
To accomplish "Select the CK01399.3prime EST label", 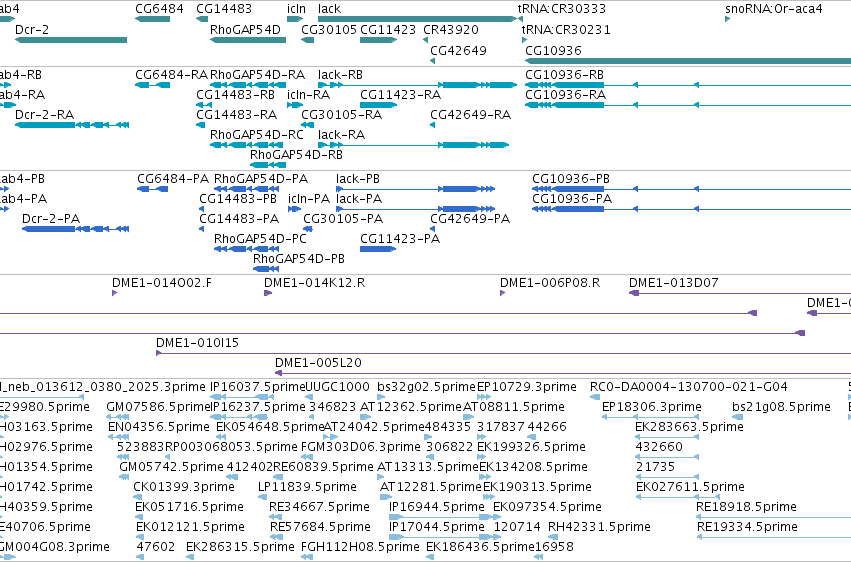I will [184, 488].
